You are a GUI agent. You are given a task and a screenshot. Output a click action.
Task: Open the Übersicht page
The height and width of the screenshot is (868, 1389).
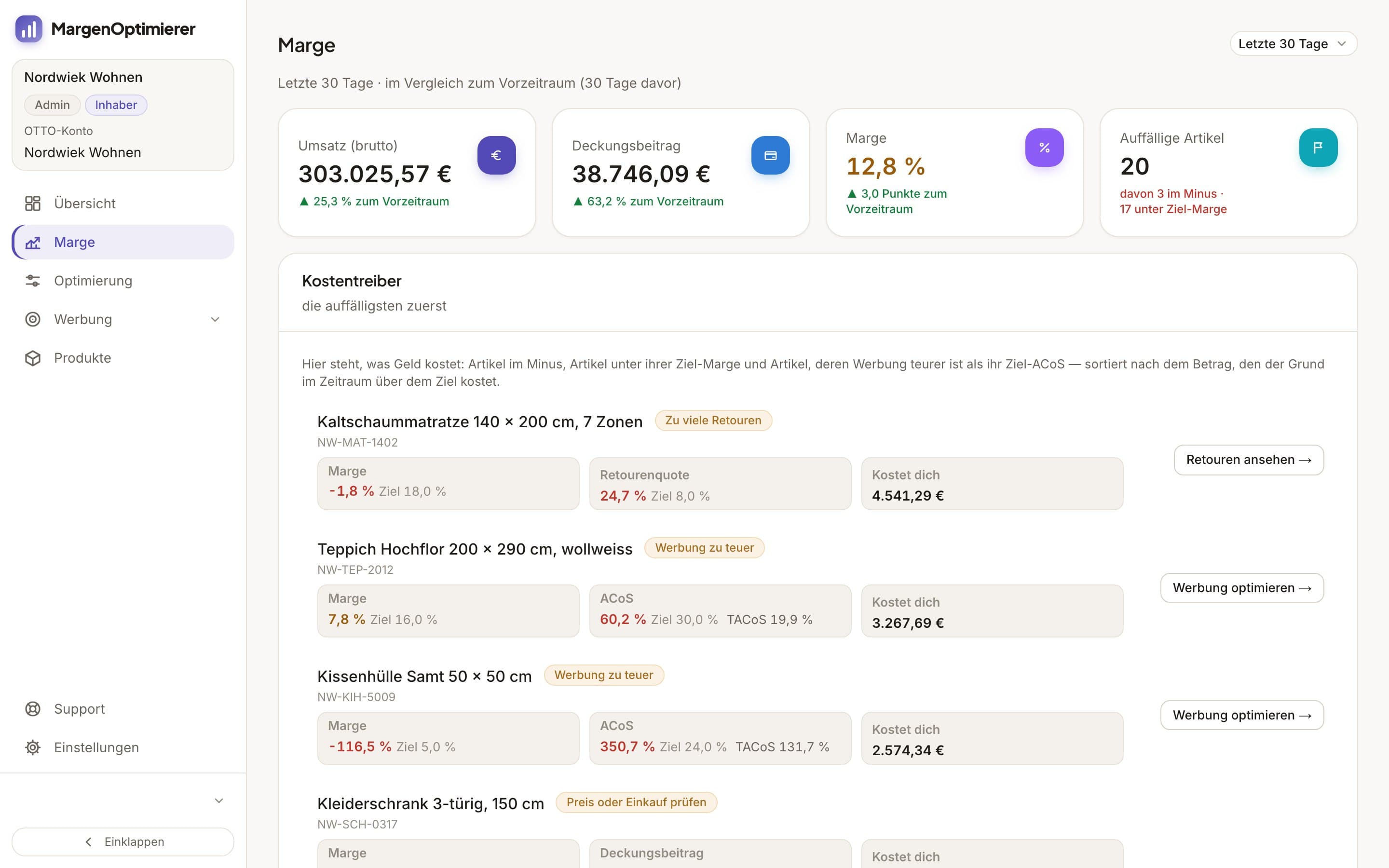(123, 203)
